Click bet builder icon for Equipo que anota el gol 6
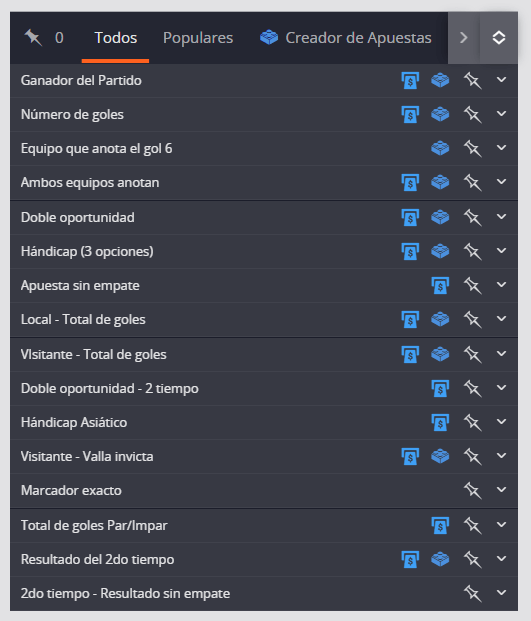 pos(440,149)
